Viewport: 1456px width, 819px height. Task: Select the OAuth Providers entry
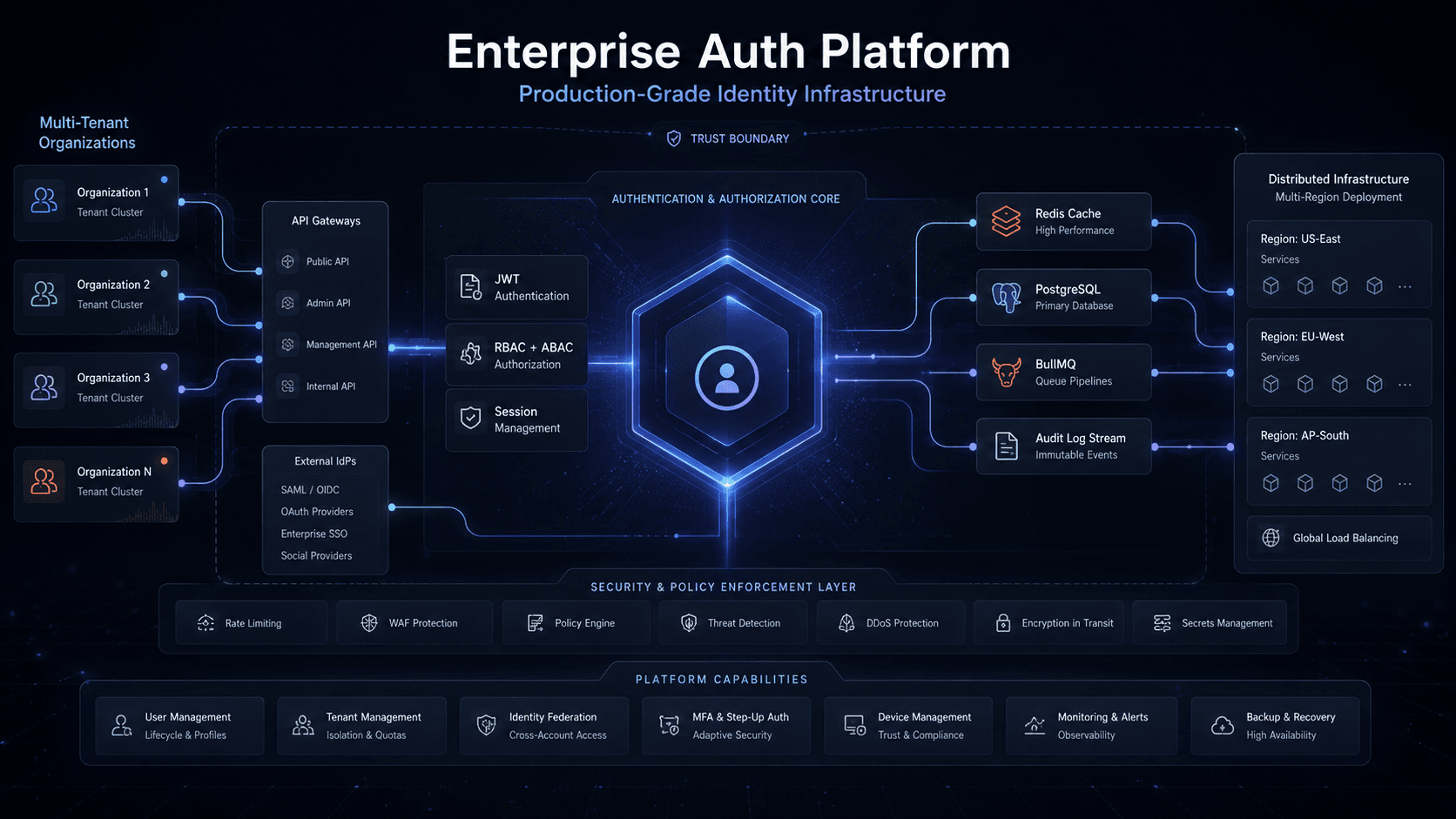pyautogui.click(x=317, y=512)
